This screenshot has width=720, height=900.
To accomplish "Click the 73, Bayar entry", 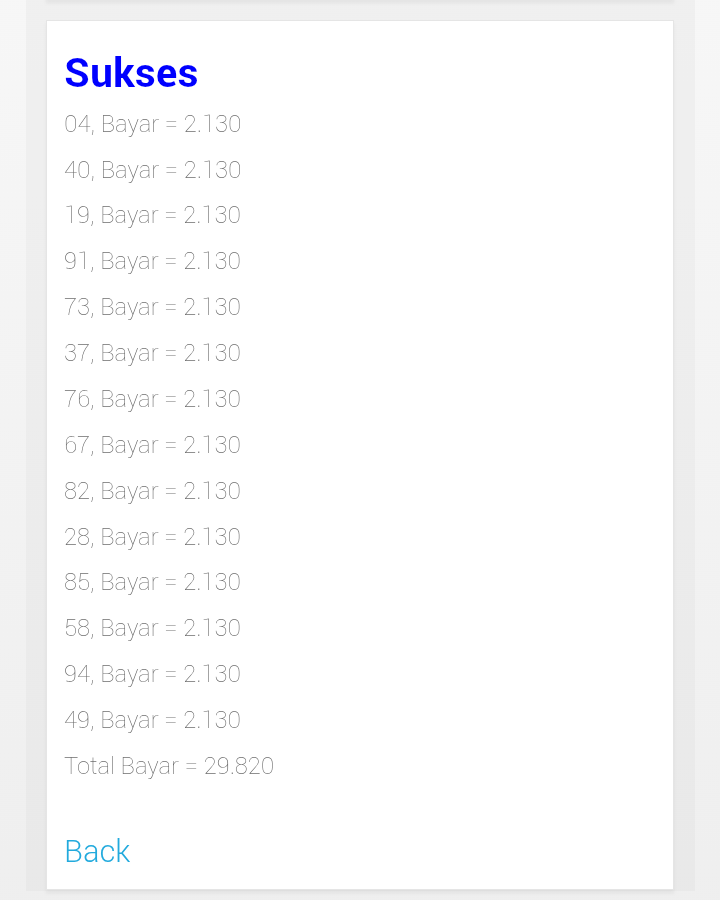I will [152, 307].
